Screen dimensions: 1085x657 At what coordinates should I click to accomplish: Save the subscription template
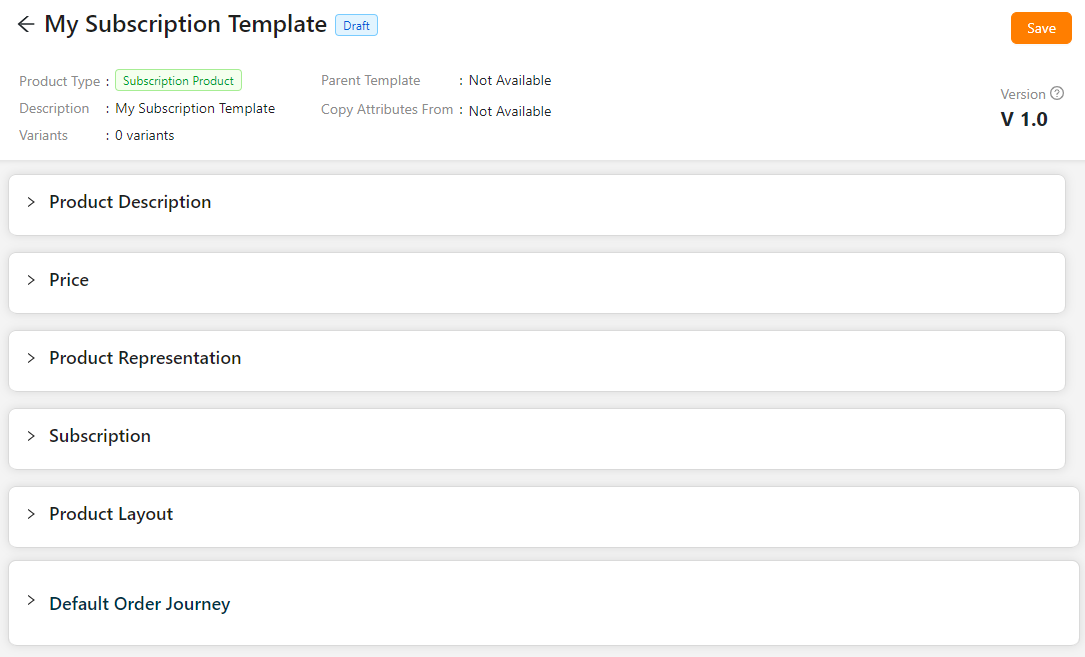point(1040,28)
